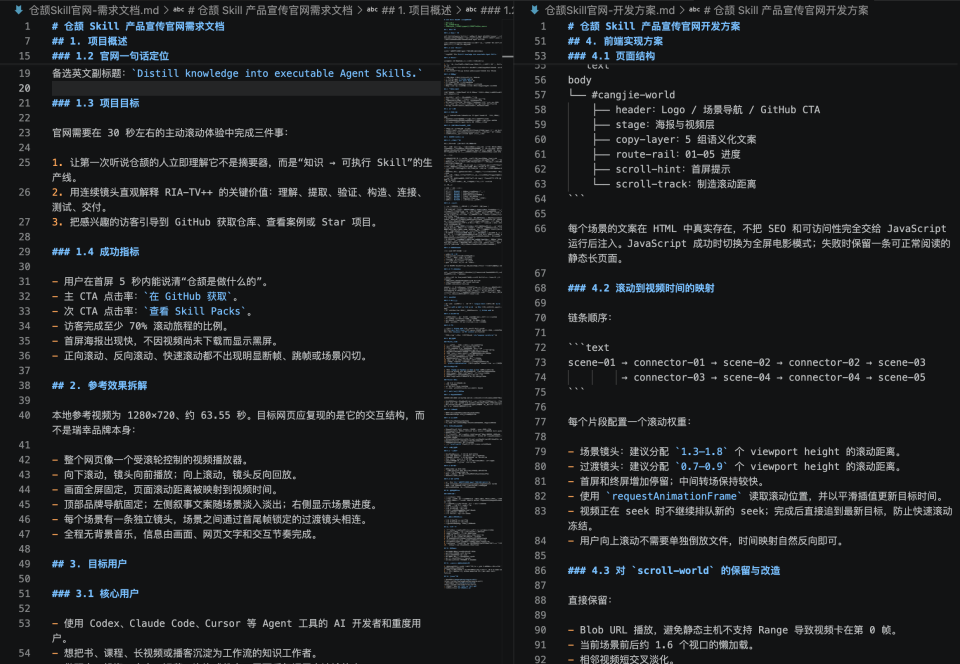
Task: Click line scroll-track: 制造滚动距离
Action: (686, 184)
